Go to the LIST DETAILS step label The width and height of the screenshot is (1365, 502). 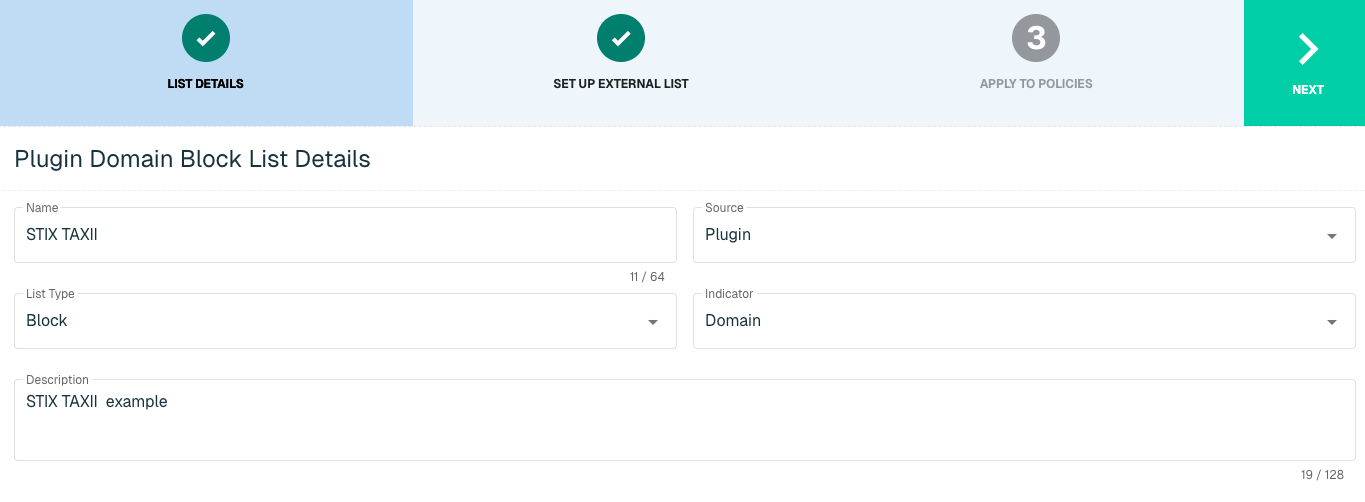coord(206,84)
